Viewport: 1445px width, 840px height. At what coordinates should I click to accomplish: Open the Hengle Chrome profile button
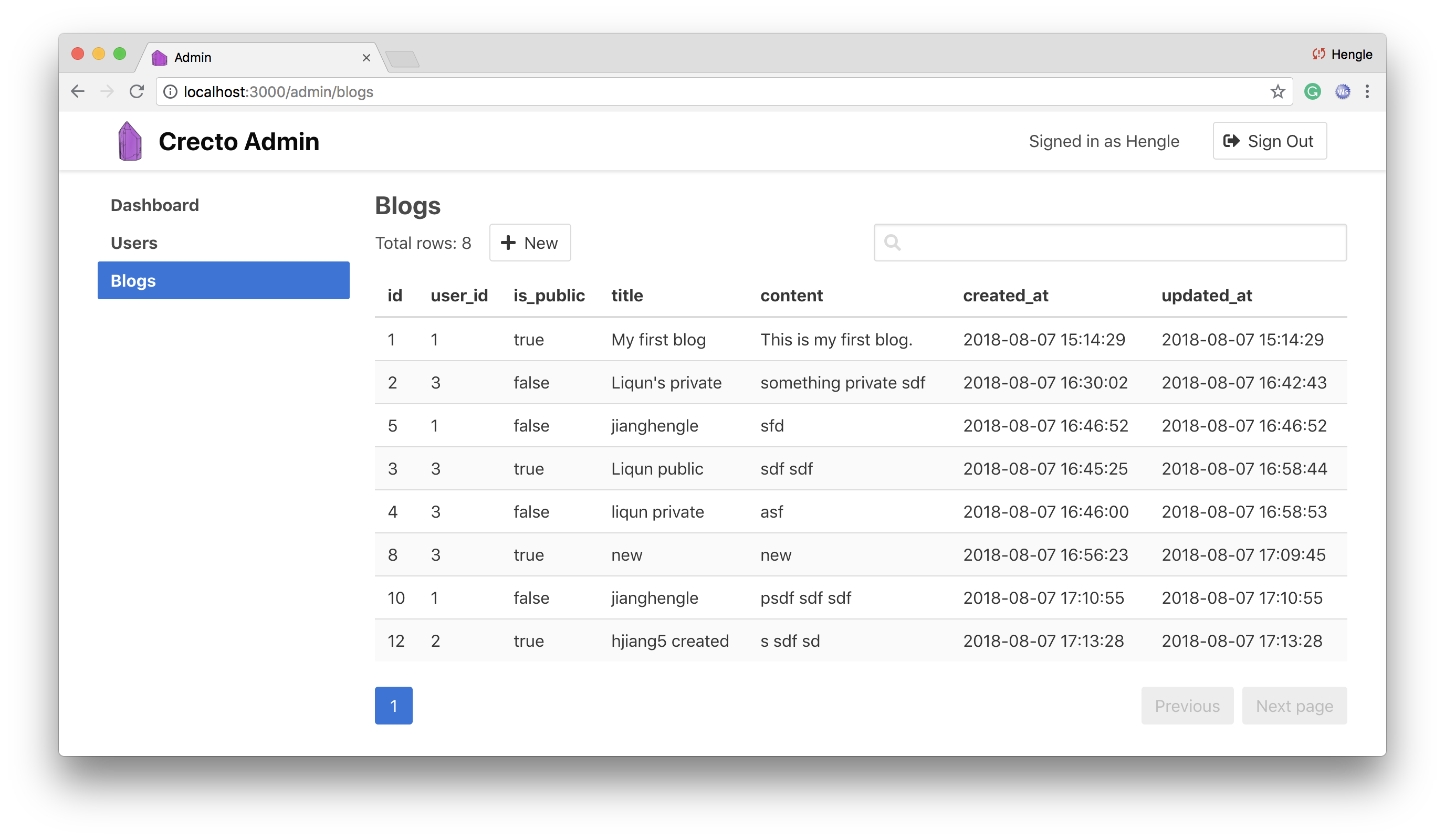click(1343, 55)
